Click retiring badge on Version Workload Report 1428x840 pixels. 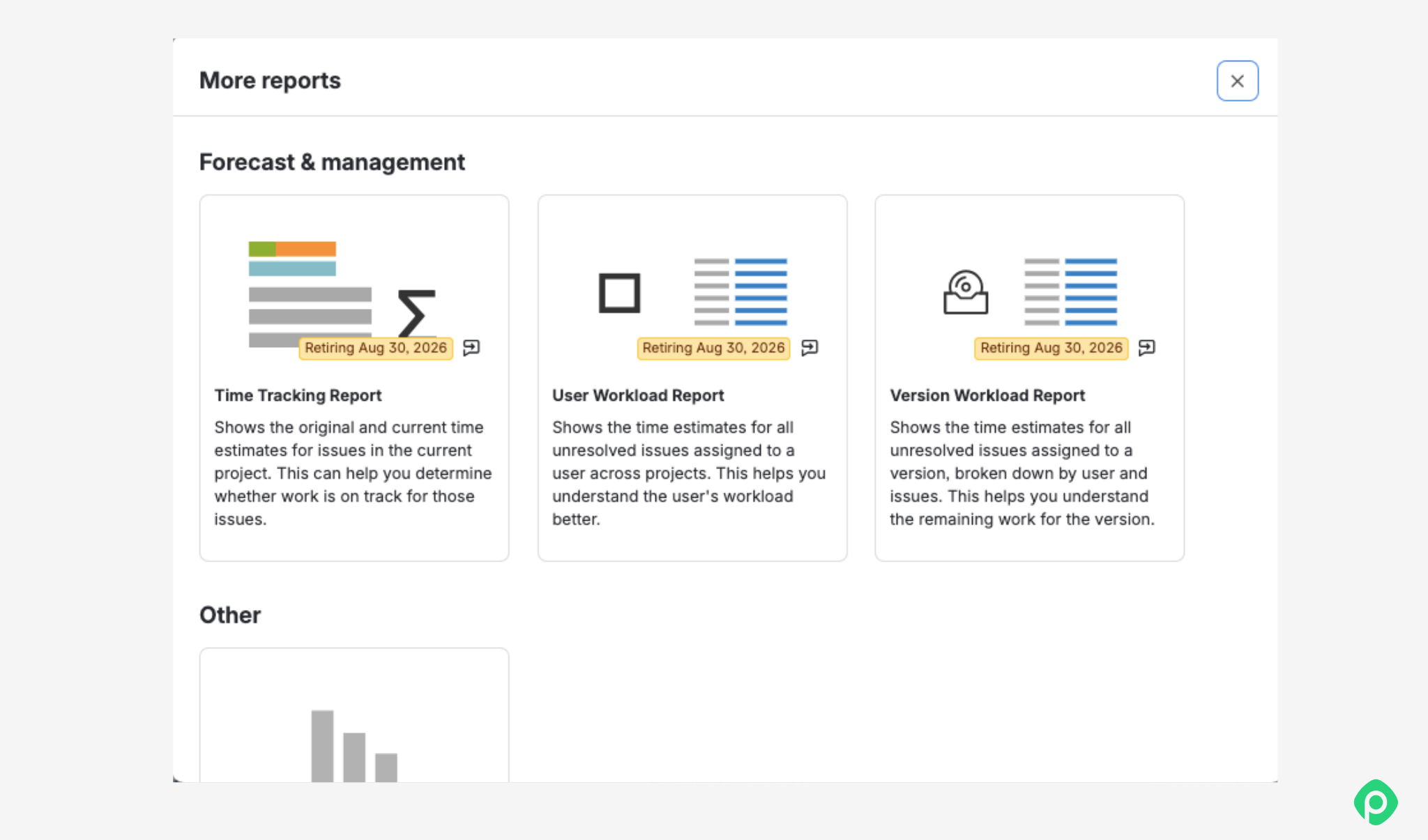1051,348
